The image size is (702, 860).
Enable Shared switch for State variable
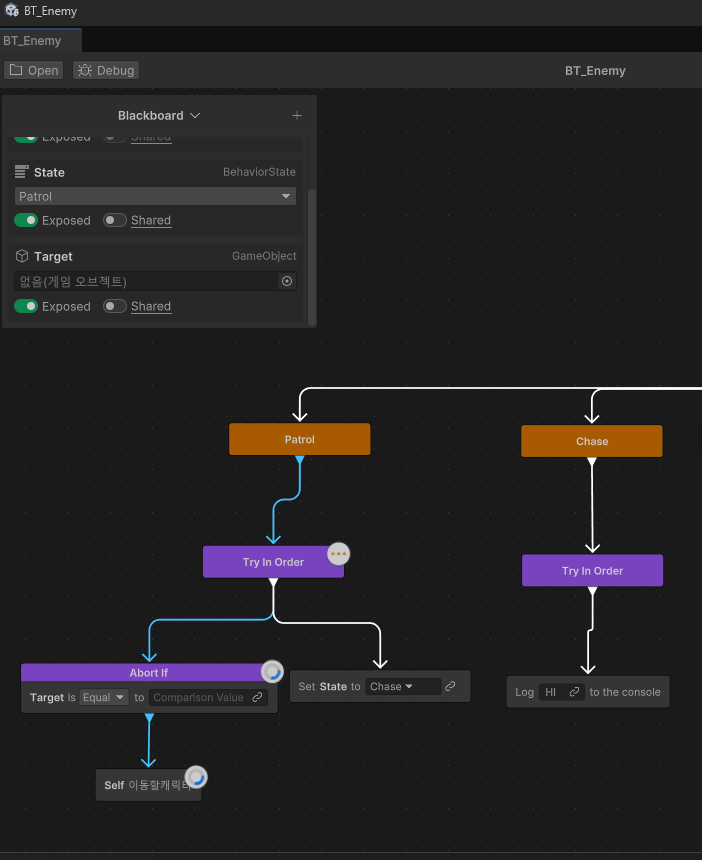(x=115, y=220)
